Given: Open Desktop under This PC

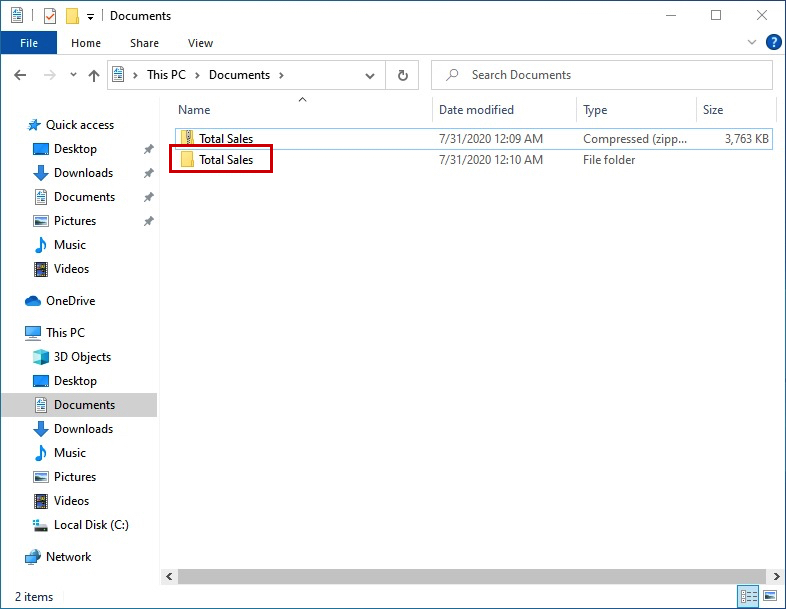Looking at the screenshot, I should 75,381.
